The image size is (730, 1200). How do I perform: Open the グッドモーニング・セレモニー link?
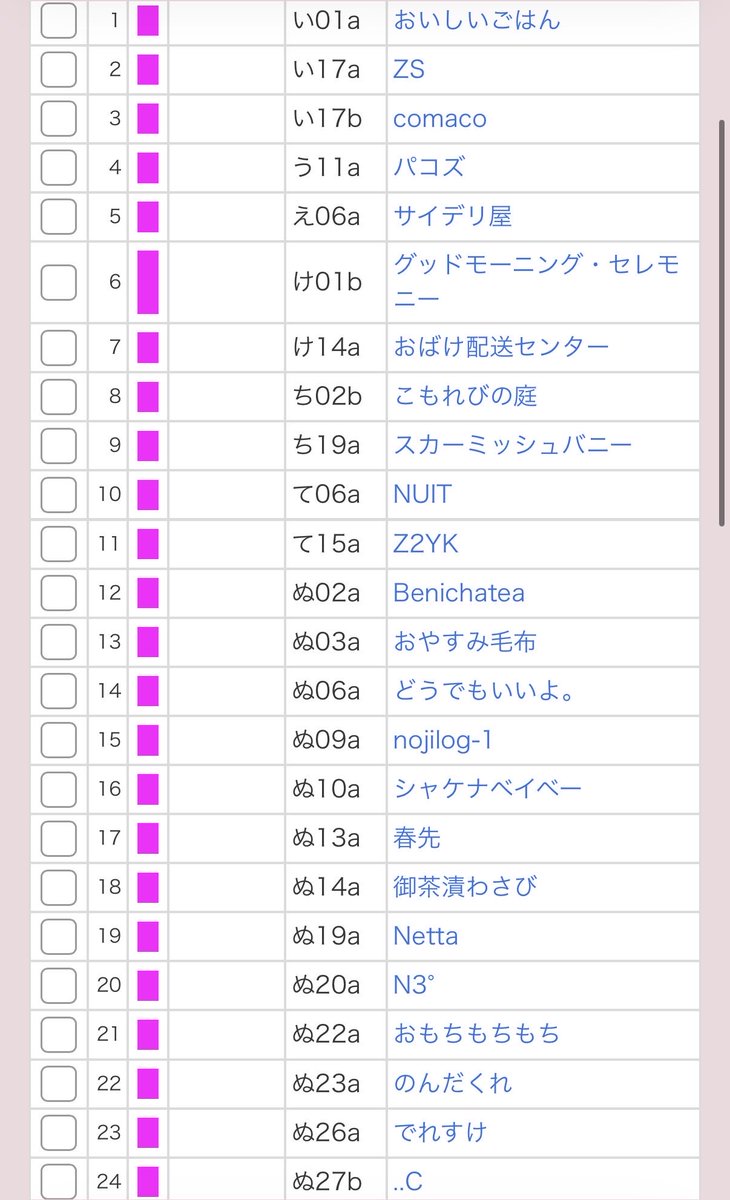pos(536,282)
